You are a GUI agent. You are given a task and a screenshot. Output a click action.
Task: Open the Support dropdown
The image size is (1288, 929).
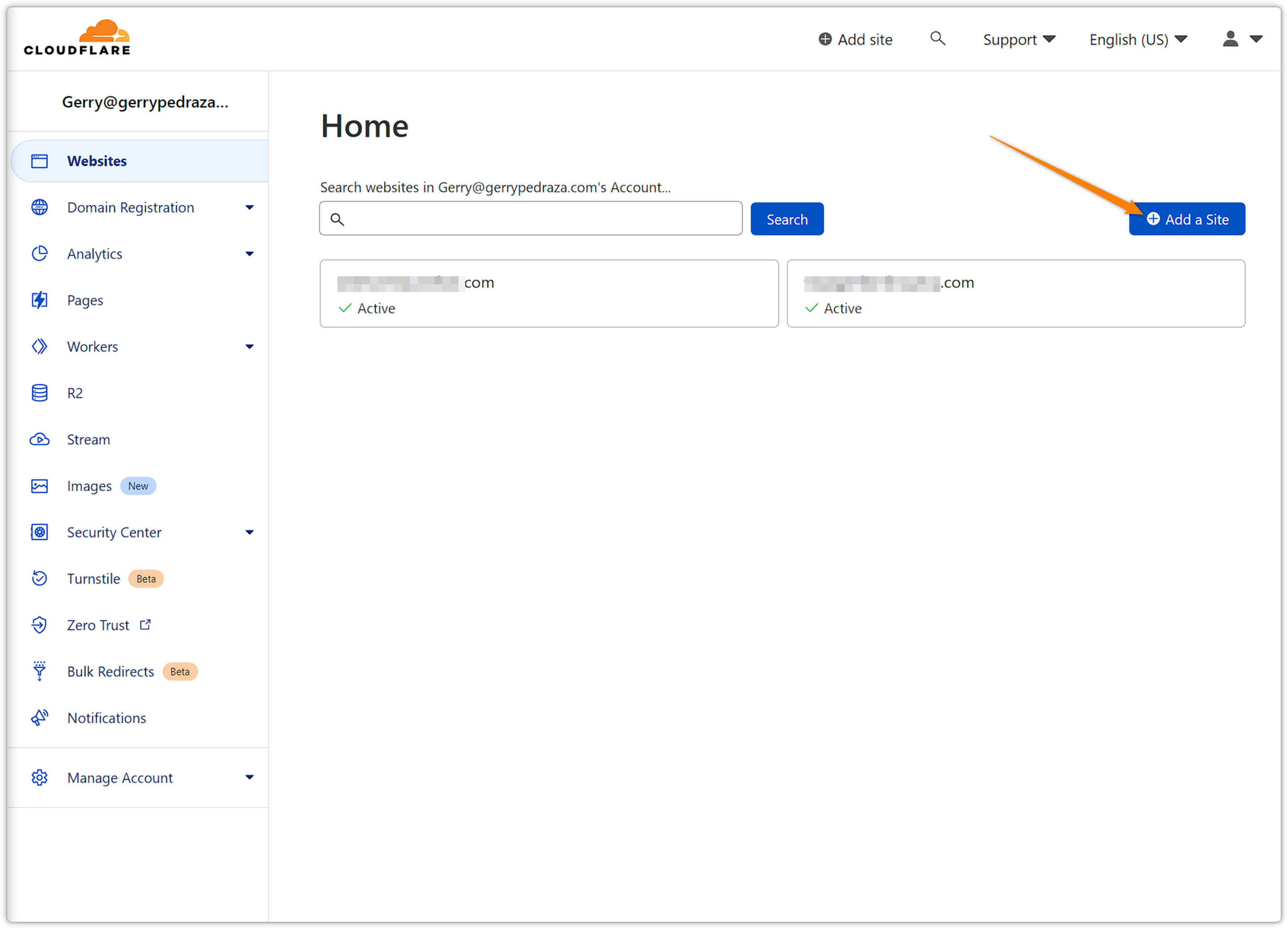[x=1019, y=39]
